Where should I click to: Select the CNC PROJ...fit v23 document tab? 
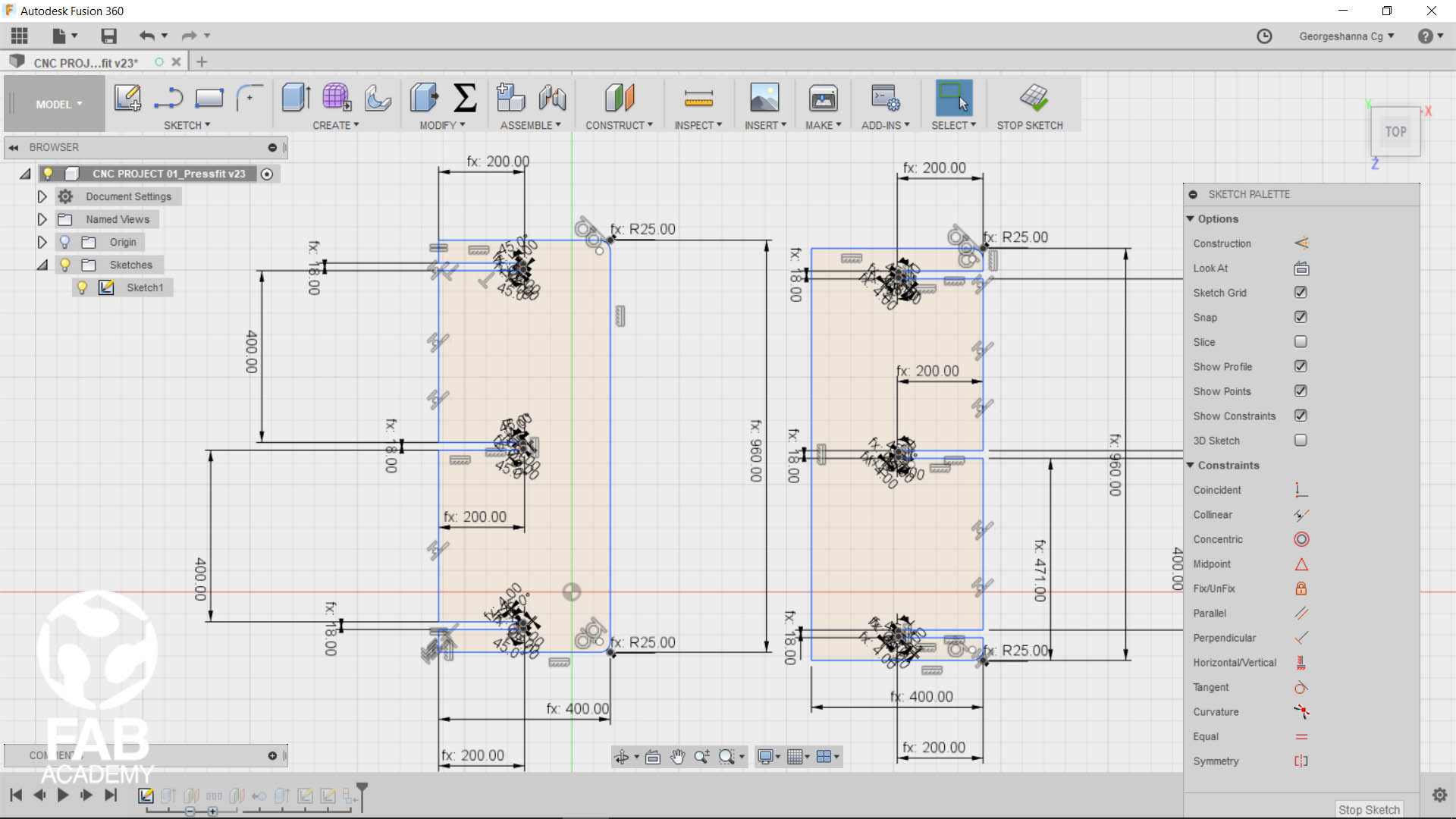tap(86, 63)
